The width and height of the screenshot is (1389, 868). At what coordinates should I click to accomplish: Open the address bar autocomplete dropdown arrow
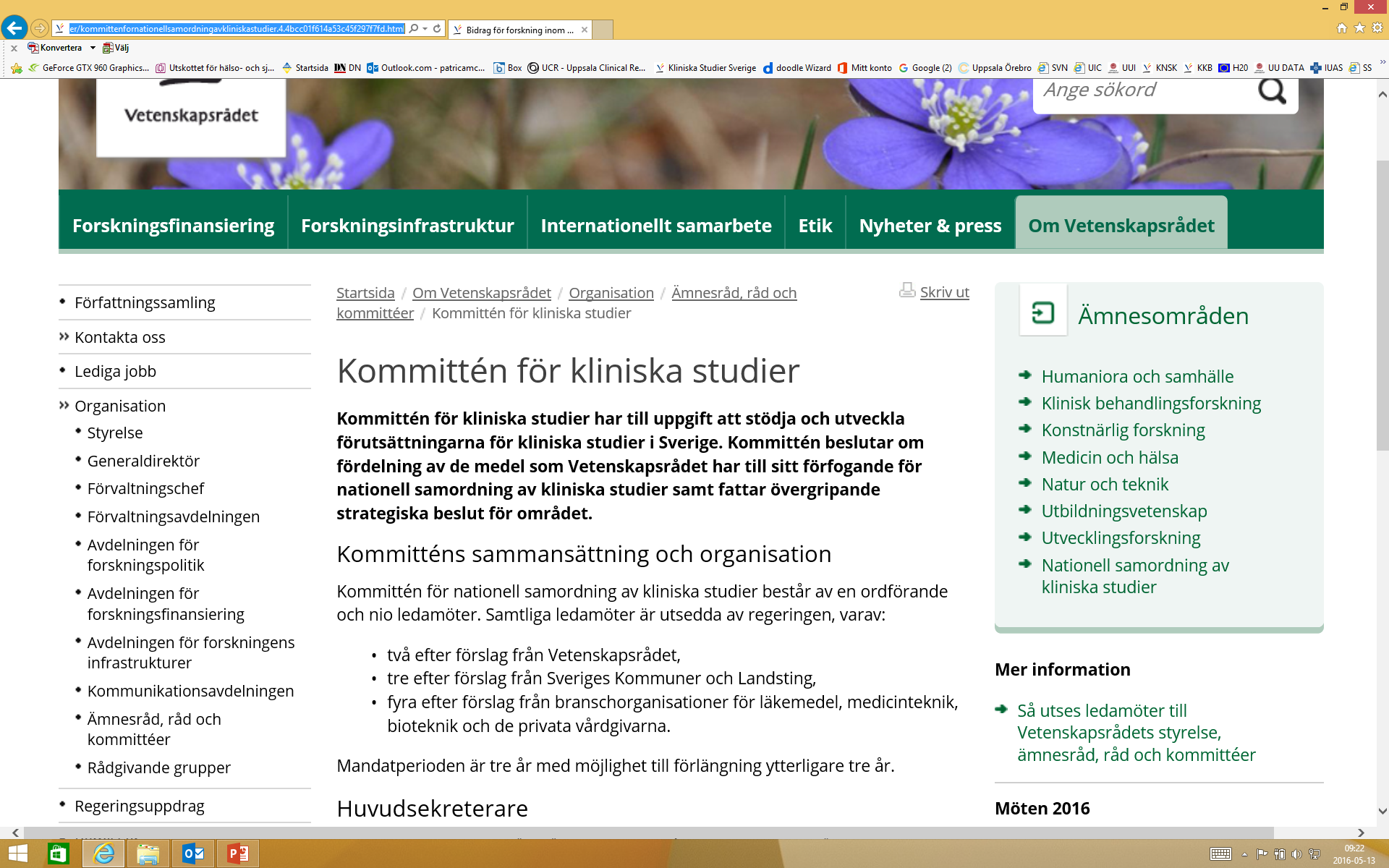425,28
